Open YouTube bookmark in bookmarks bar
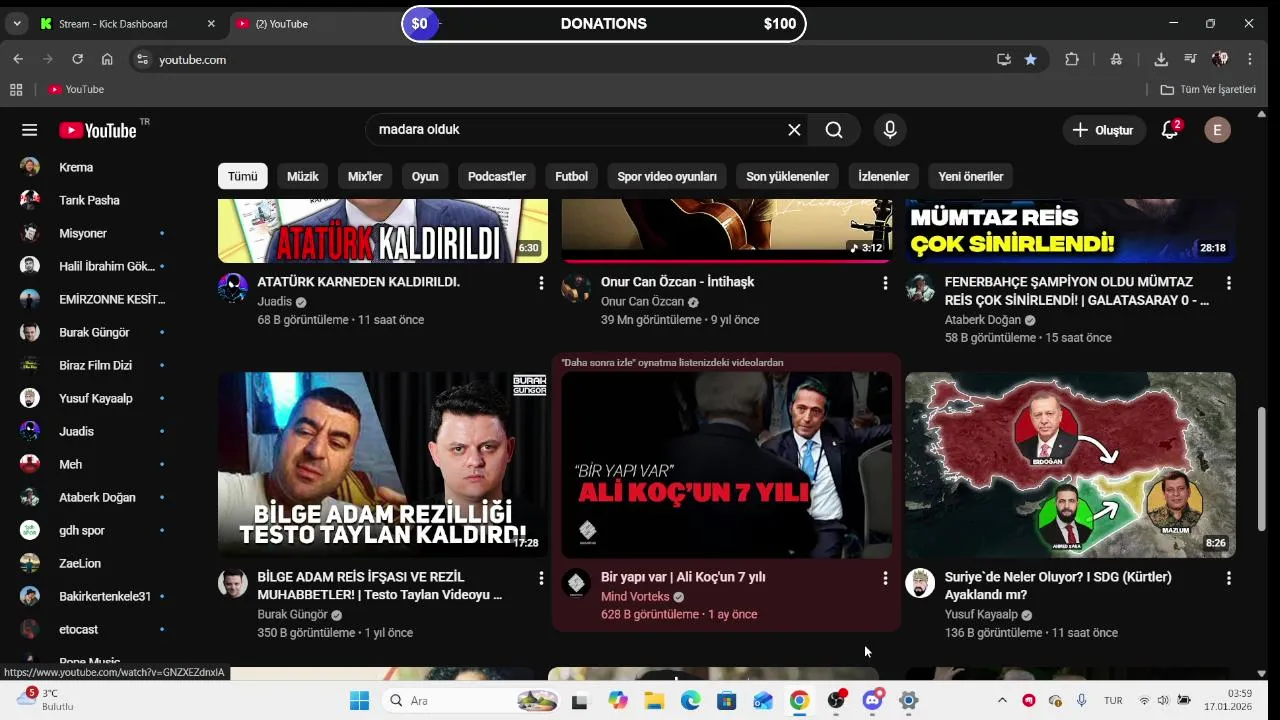This screenshot has height=720, width=1280. pos(76,89)
